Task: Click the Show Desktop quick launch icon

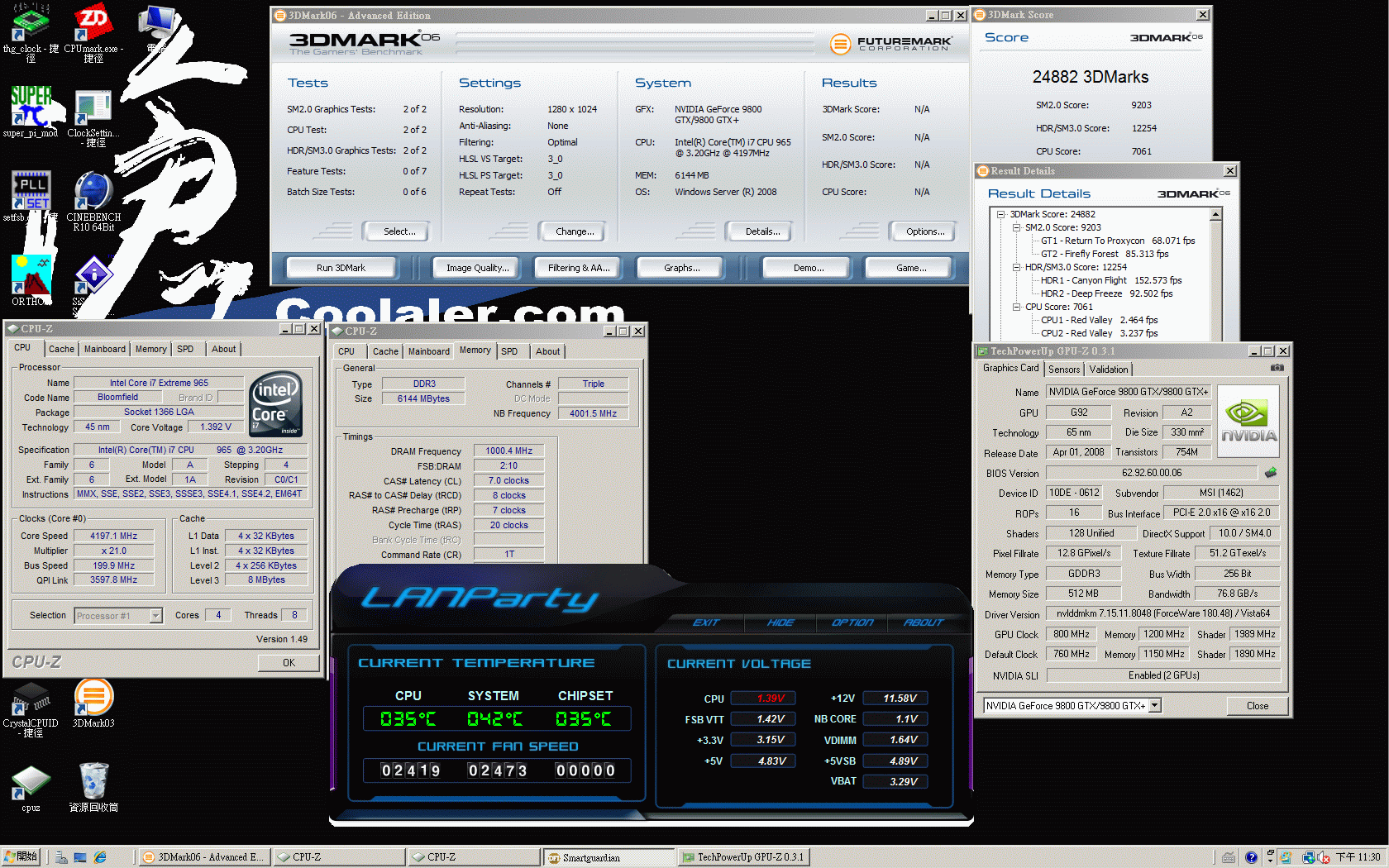Action: coord(80,857)
